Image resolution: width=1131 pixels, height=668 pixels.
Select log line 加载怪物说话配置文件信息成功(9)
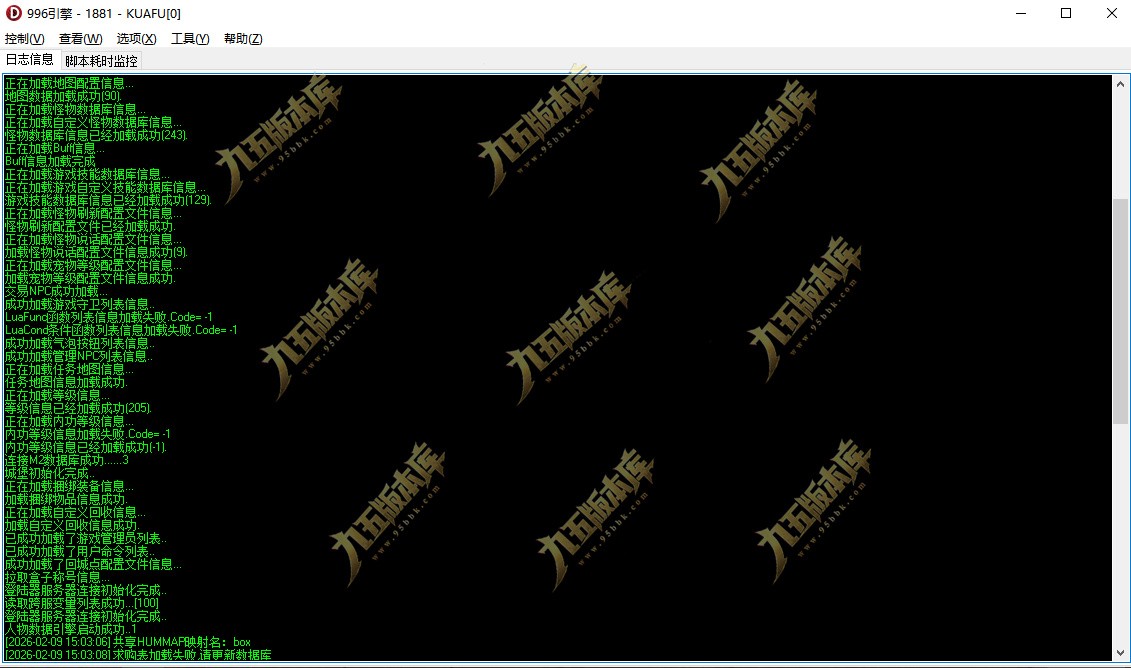coord(96,252)
